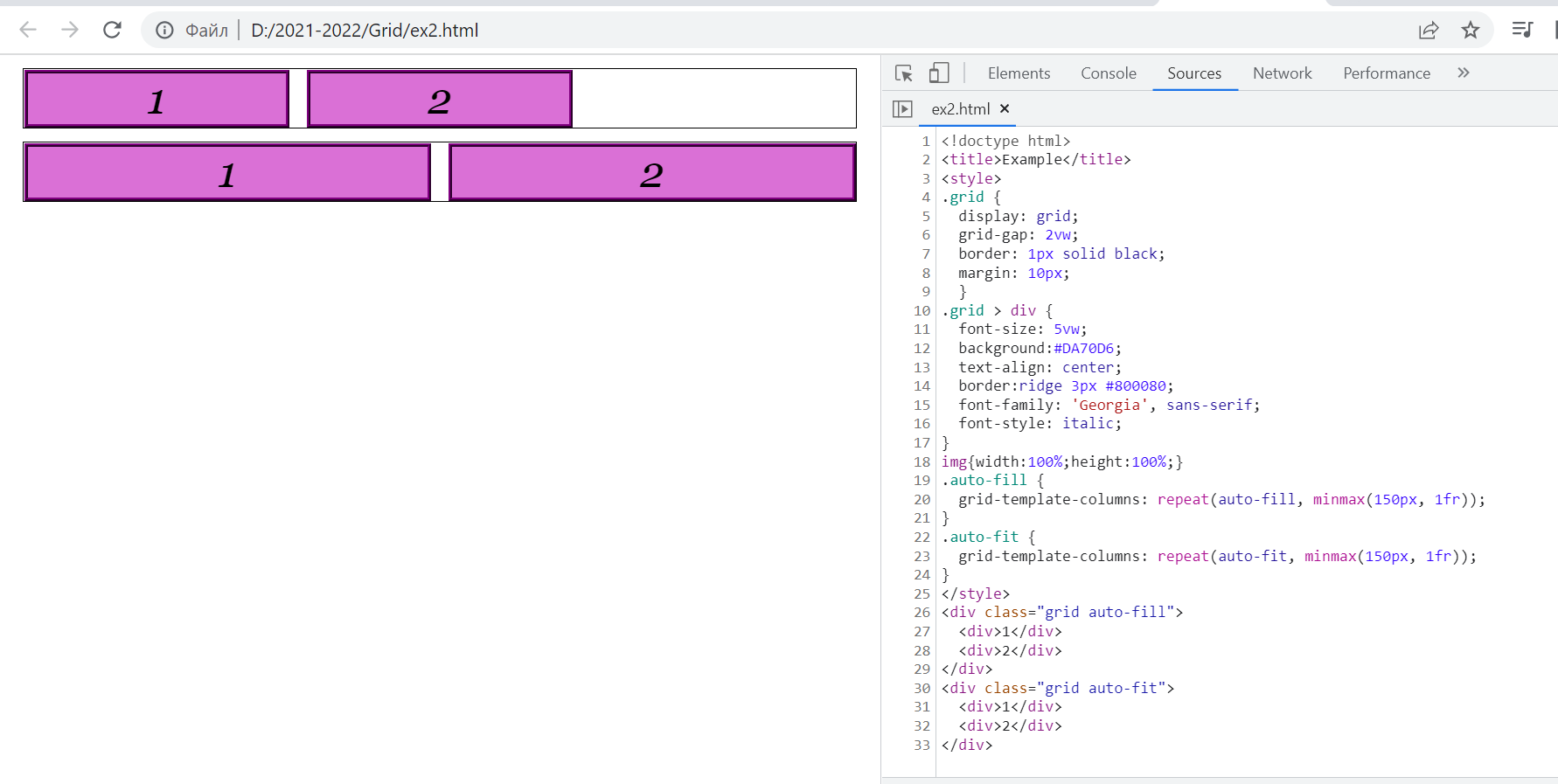Activate the inspect element picker tool
Screen dimensions: 1558x784
click(x=904, y=73)
